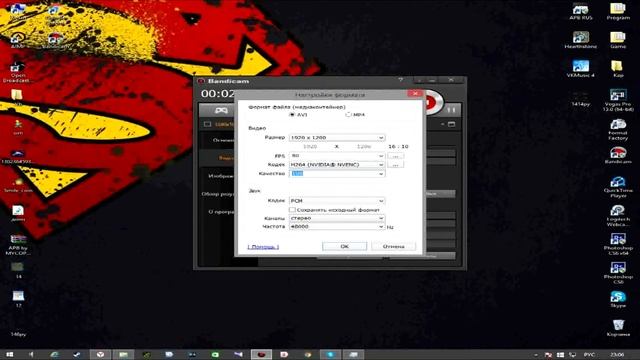Click the taskbar clock showing 23:06

618,355
